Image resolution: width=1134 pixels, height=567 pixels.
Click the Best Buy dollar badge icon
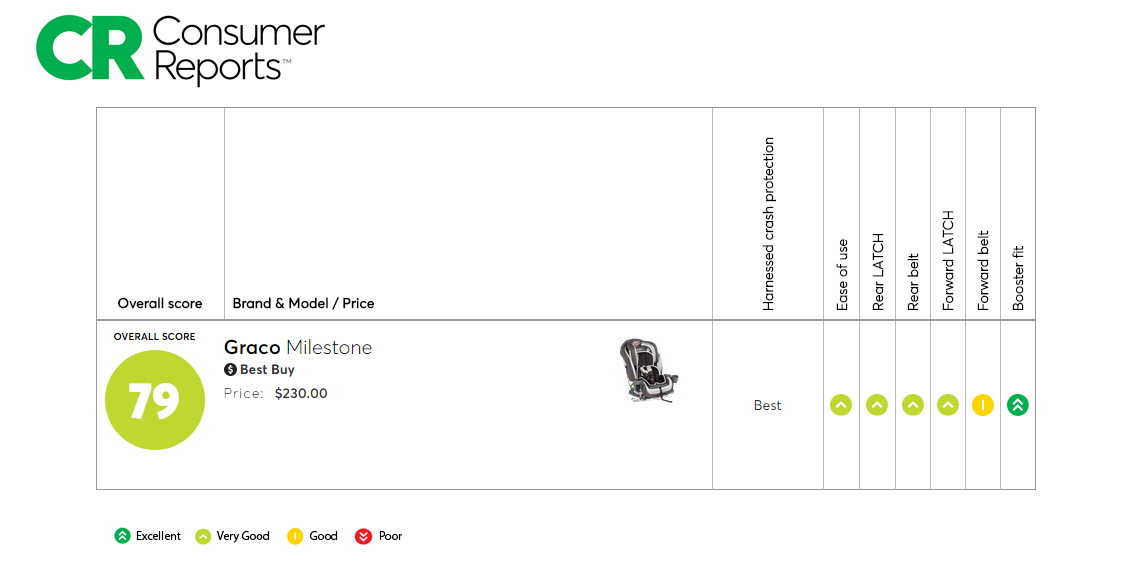(231, 370)
